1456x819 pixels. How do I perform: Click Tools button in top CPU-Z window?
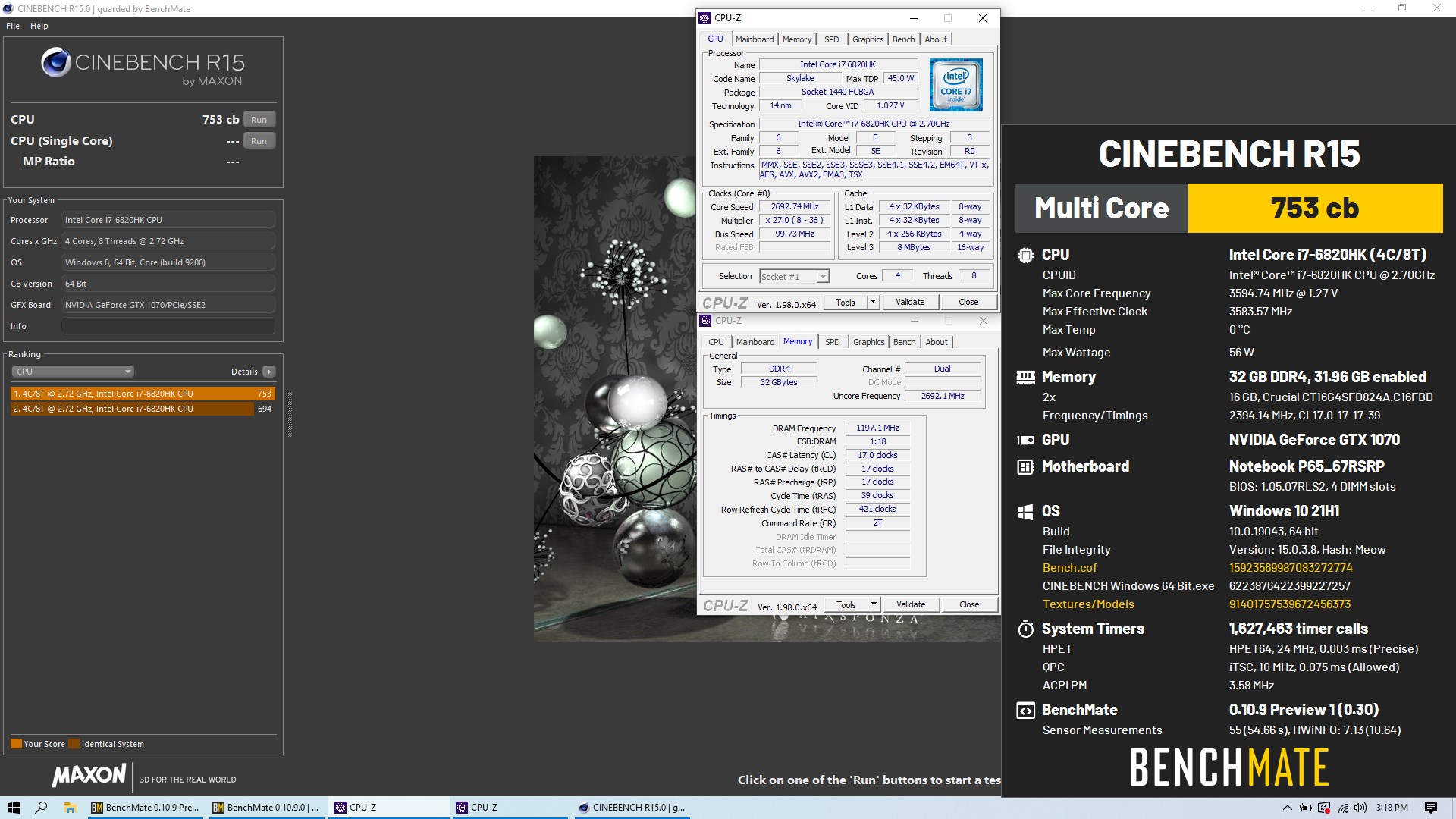[846, 302]
